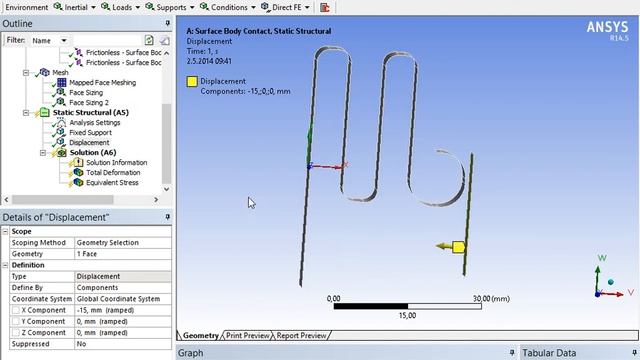Collapse the Solution (A6) node
This screenshot has width=640, height=360.
[43, 153]
